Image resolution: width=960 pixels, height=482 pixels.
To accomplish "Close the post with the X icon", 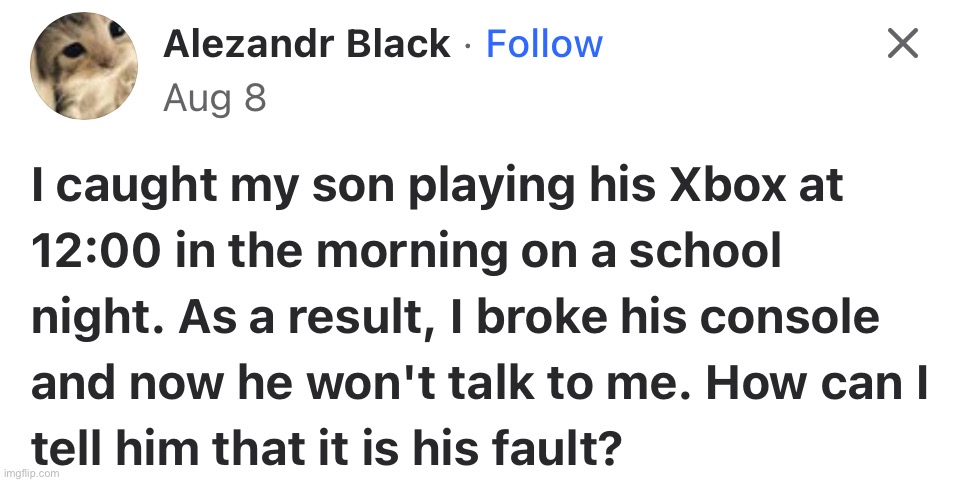I will click(x=902, y=44).
